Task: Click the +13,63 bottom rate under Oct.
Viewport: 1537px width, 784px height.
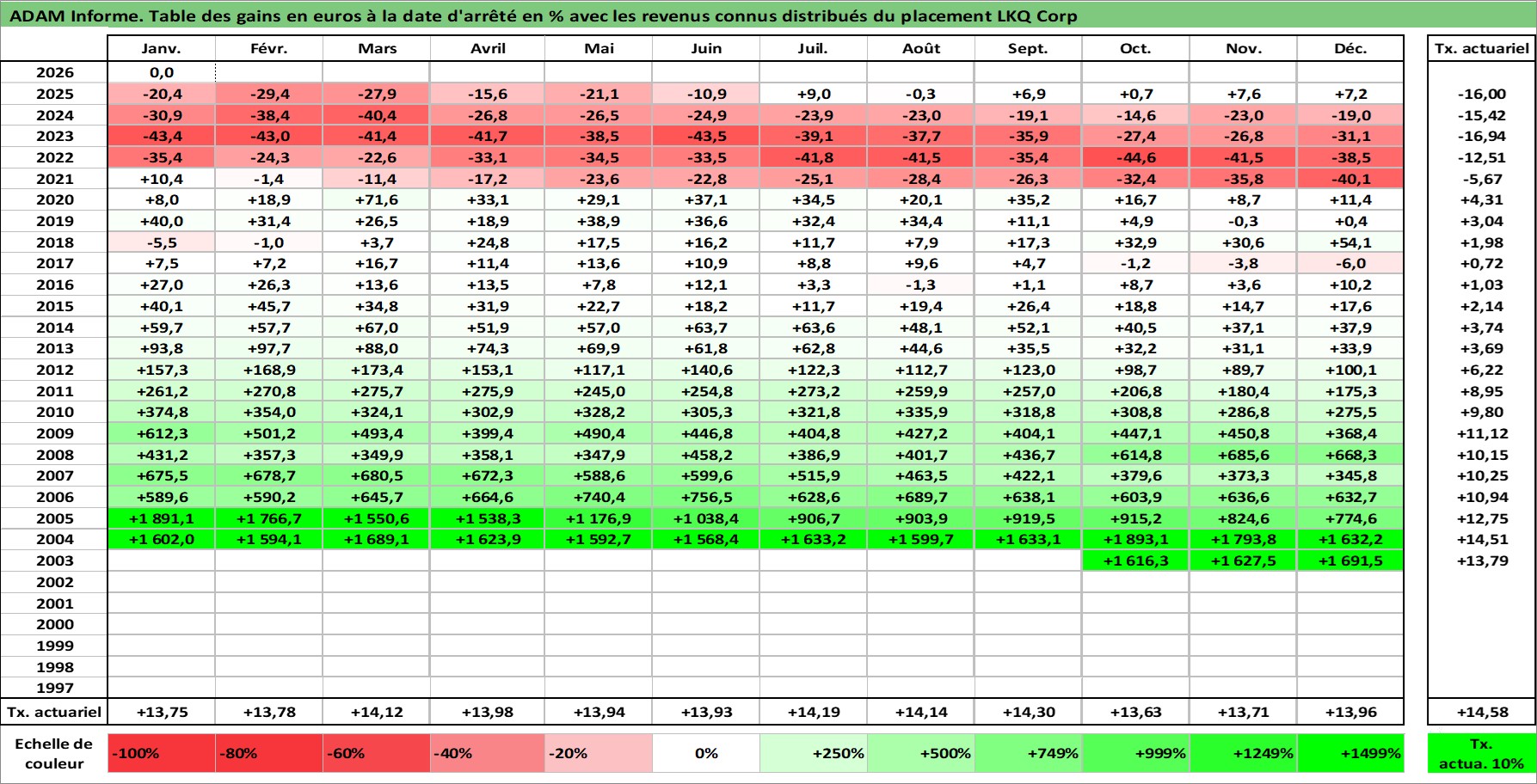Action: click(x=1135, y=712)
